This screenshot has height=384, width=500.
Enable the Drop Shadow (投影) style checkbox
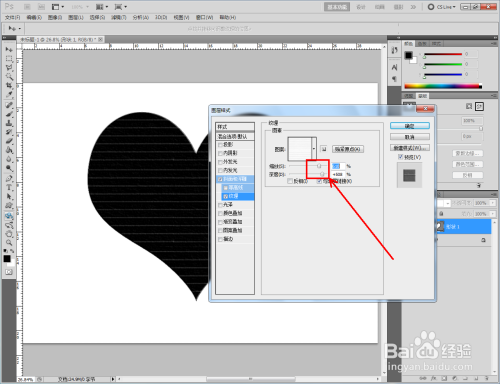(x=220, y=145)
